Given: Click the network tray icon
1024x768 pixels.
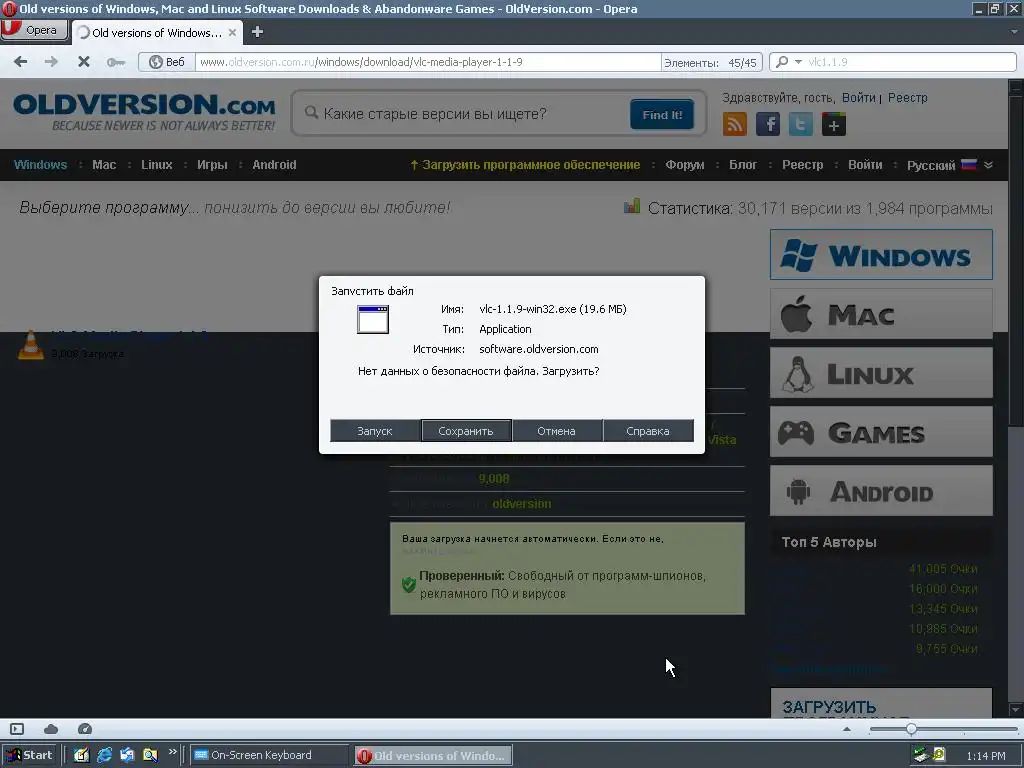Looking at the screenshot, I should (x=921, y=755).
